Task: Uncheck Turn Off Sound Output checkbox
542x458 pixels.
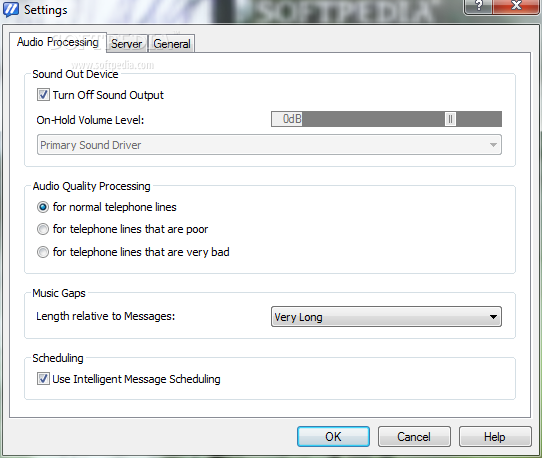Action: pyautogui.click(x=43, y=95)
